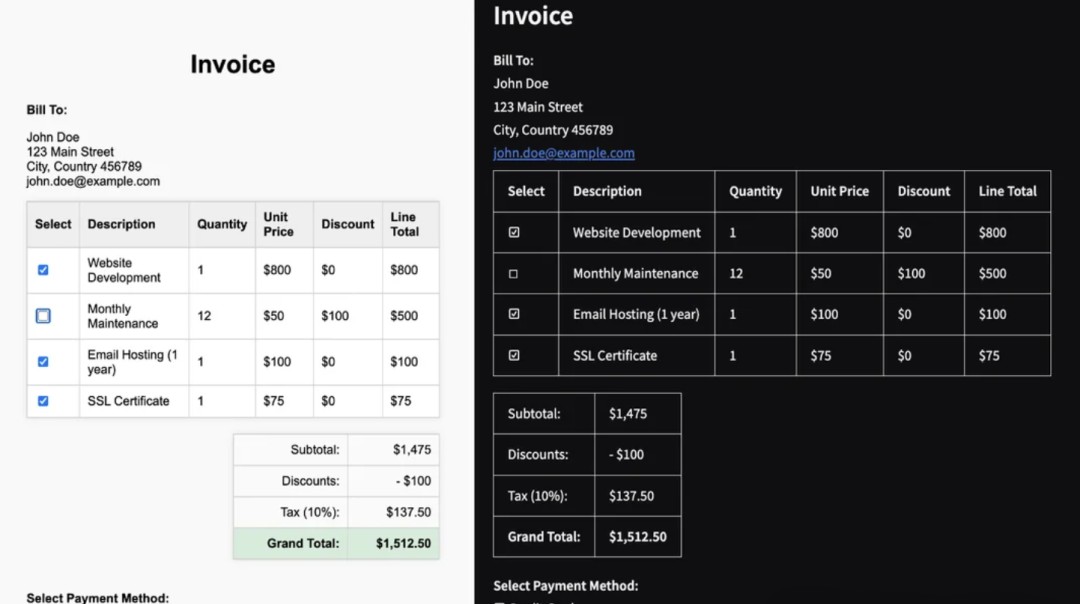The width and height of the screenshot is (1080, 604).
Task: Click the email address in light invoice
Action: click(x=93, y=182)
